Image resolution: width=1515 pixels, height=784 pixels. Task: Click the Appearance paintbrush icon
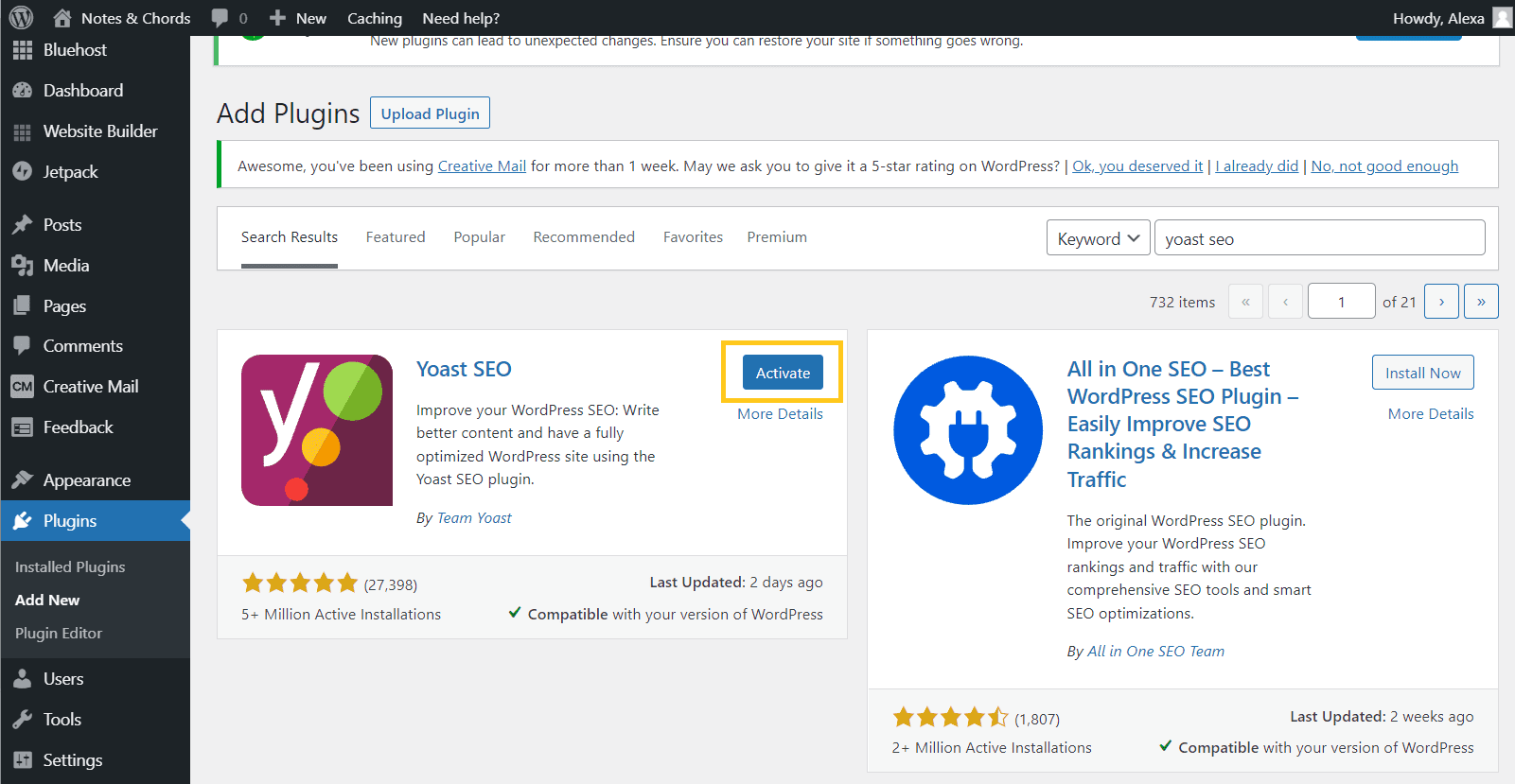23,480
